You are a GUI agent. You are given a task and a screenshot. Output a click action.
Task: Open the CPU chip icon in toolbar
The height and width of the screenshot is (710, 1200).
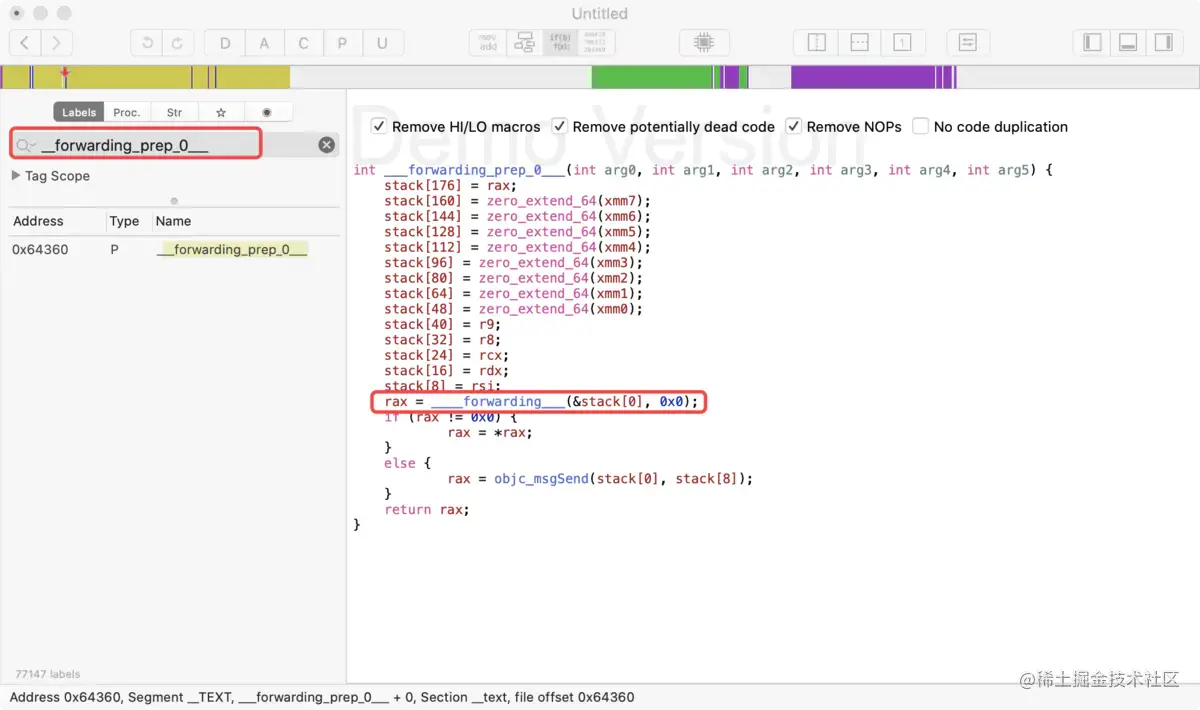[x=704, y=43]
